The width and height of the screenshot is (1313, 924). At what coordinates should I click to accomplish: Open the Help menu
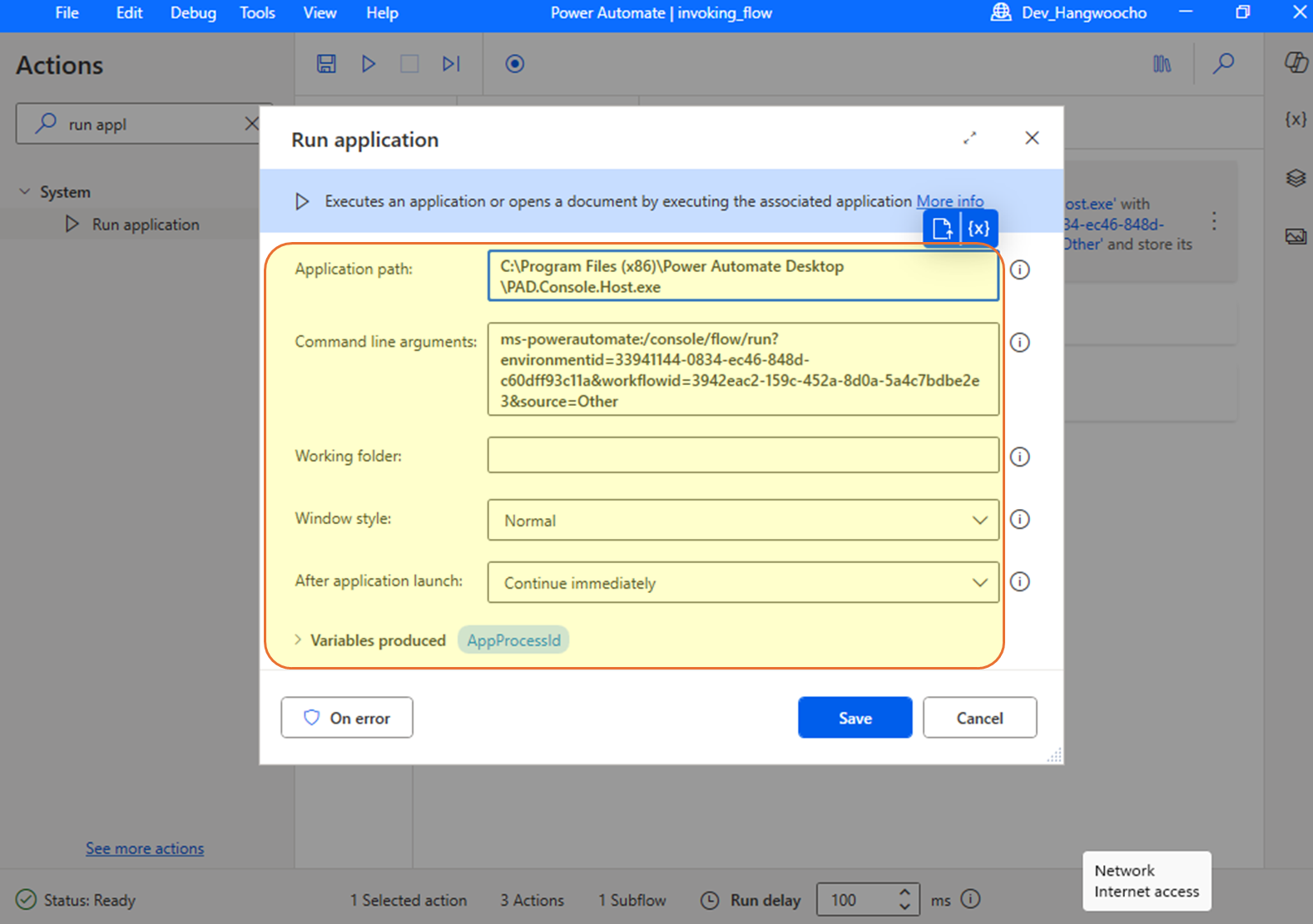tap(382, 12)
